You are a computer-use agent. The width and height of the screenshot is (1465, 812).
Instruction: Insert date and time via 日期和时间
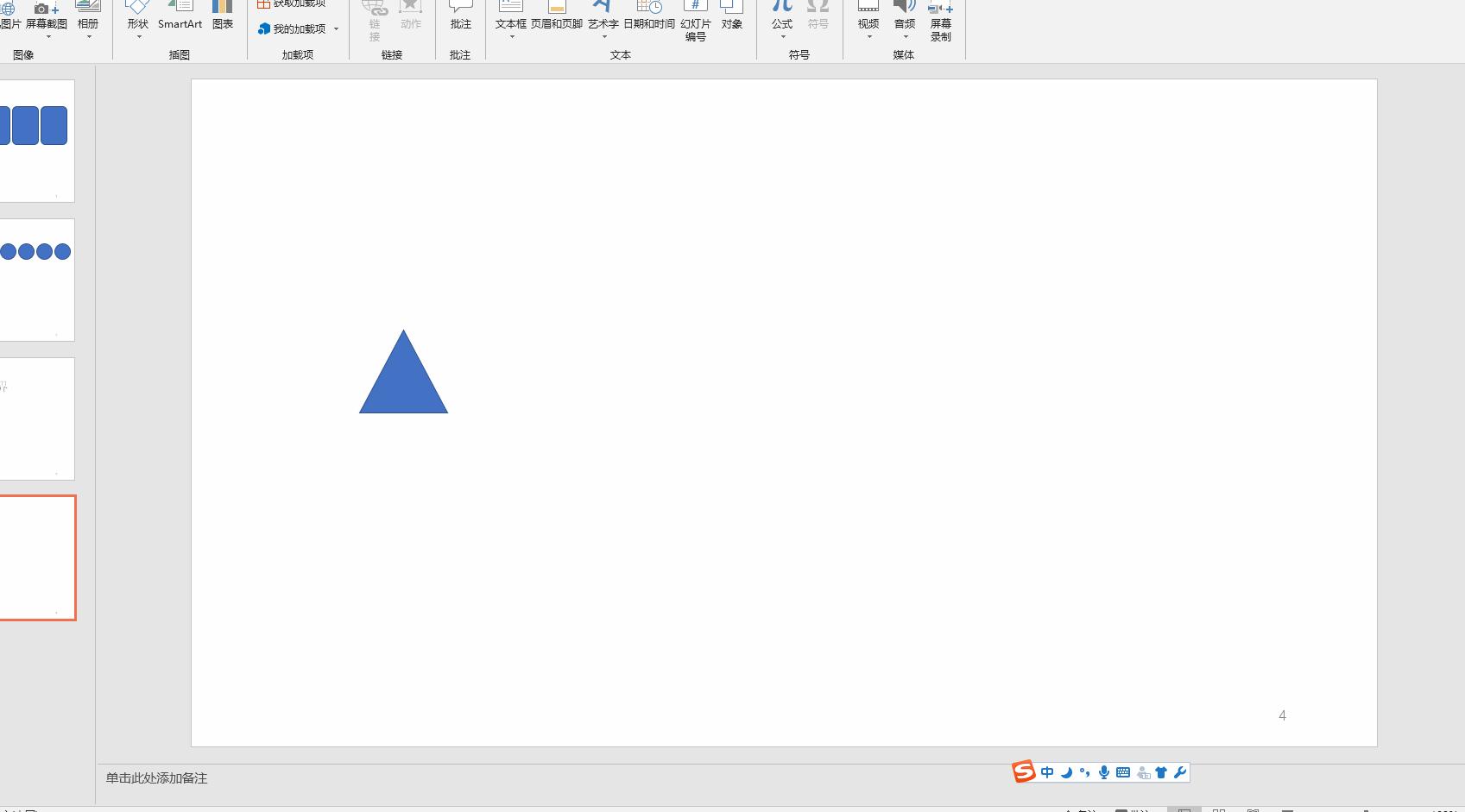pos(648,16)
